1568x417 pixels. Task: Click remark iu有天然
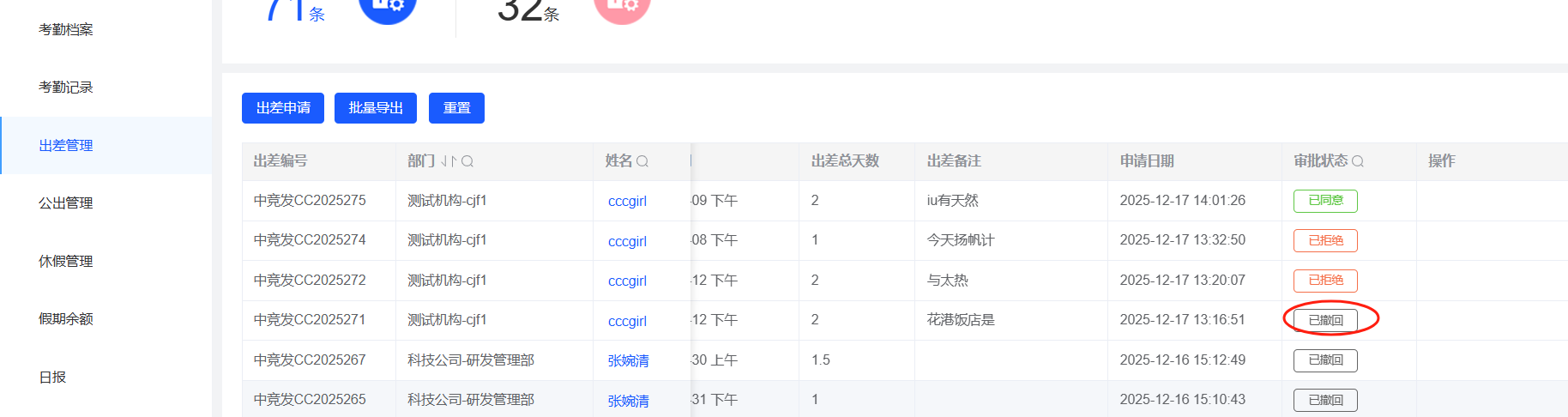pyautogui.click(x=952, y=200)
